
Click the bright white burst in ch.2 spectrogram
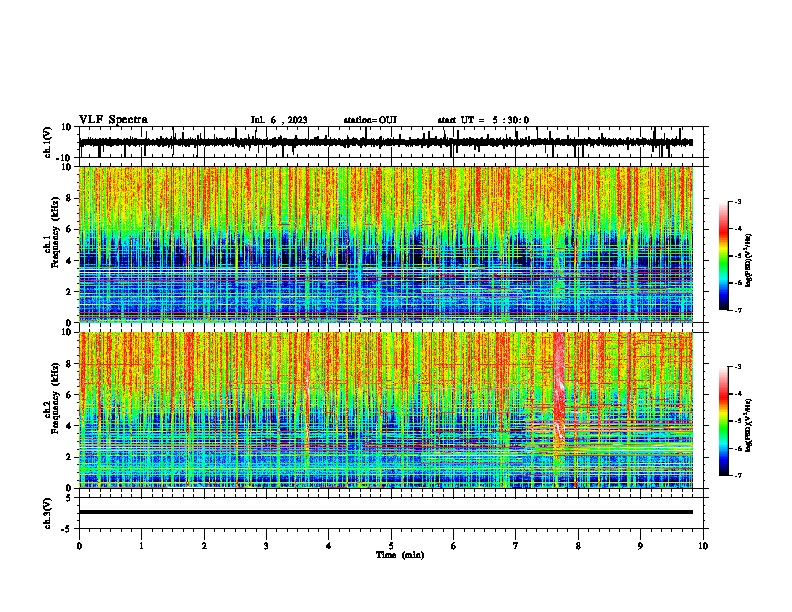click(x=559, y=389)
